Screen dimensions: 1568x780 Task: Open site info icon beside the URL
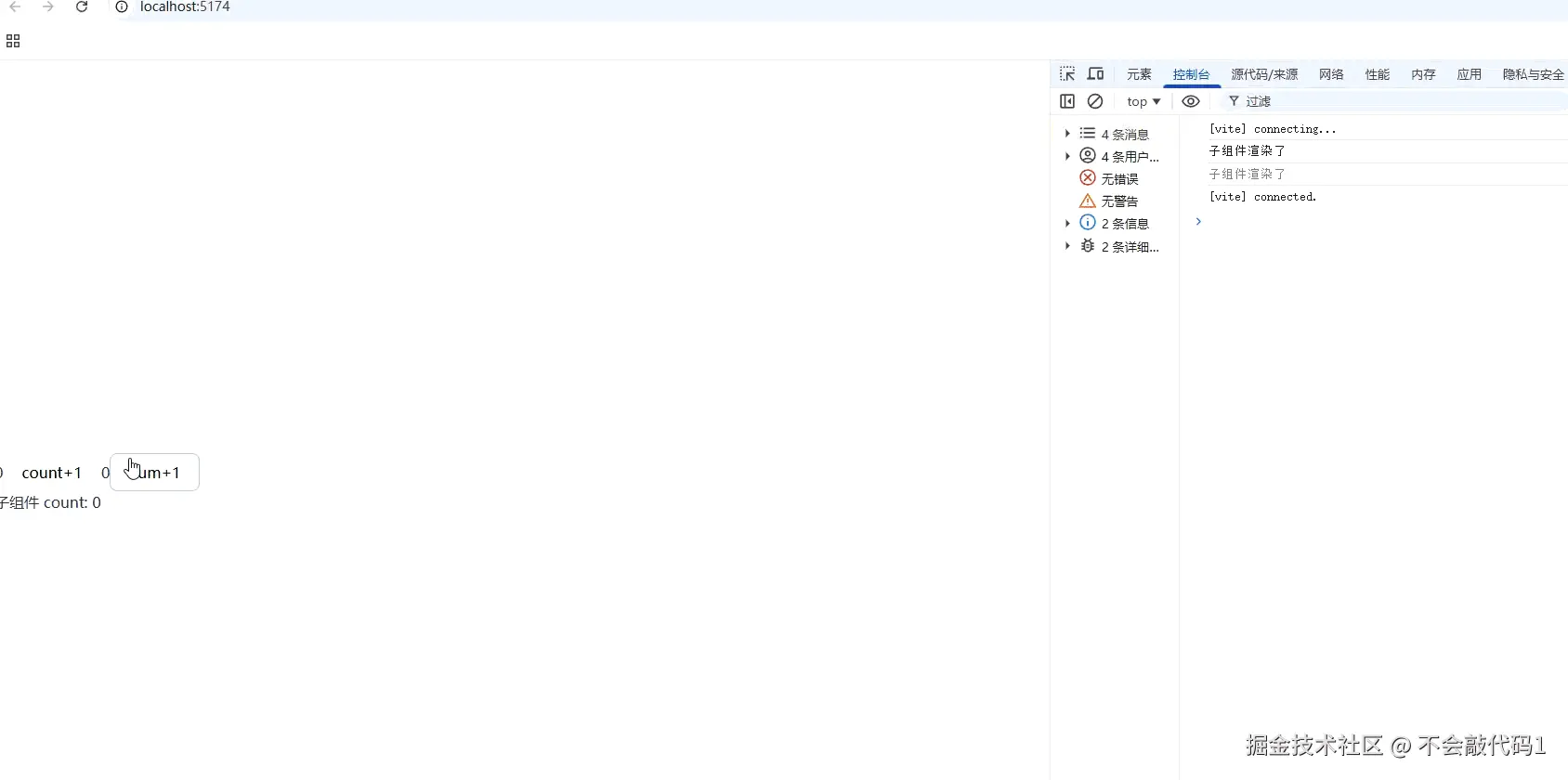click(122, 6)
